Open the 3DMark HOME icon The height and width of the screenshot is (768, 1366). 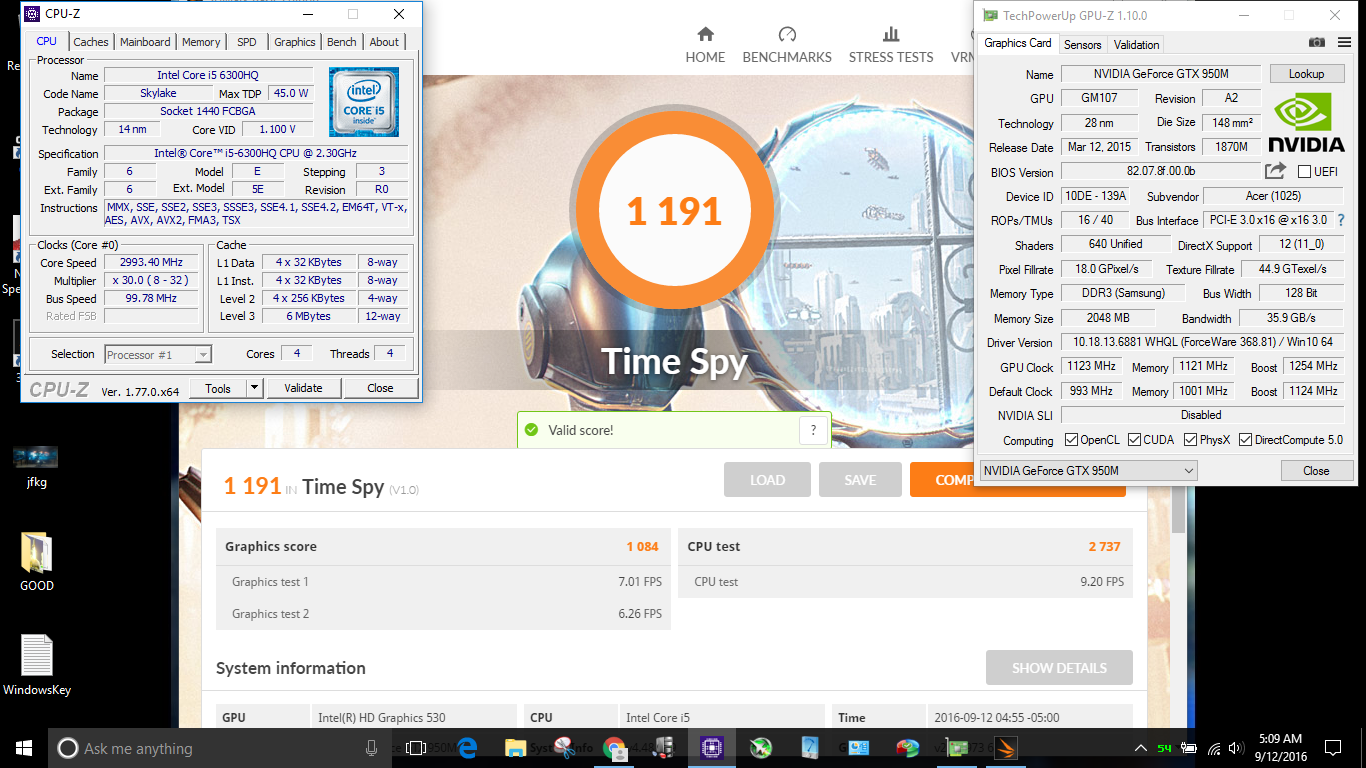pos(705,34)
